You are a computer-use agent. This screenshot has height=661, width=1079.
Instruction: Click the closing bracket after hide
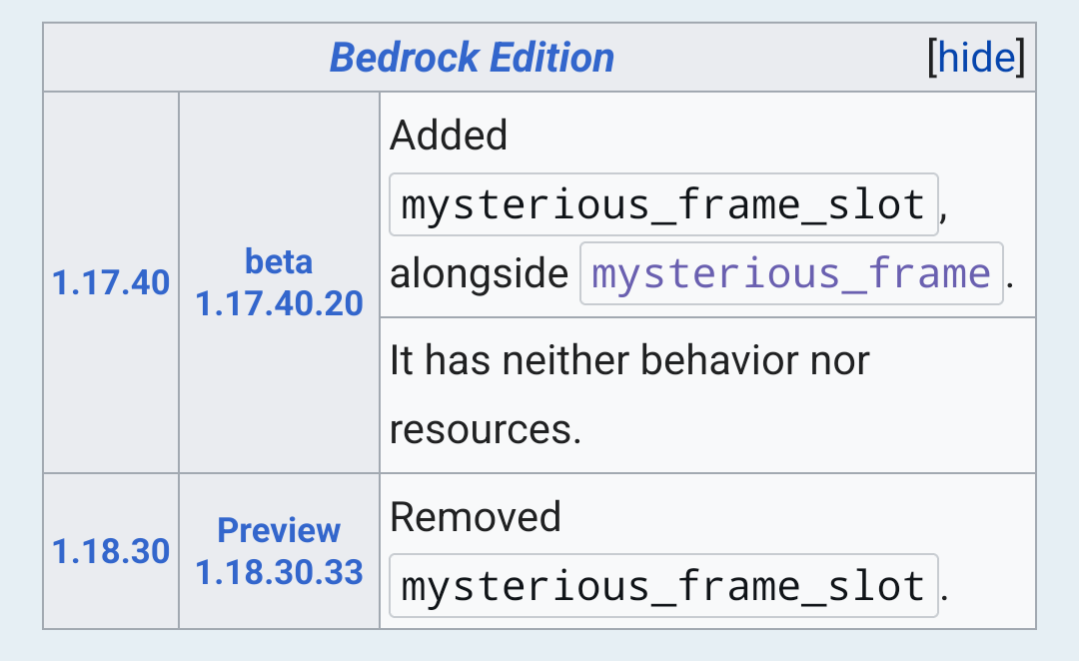(x=1021, y=57)
